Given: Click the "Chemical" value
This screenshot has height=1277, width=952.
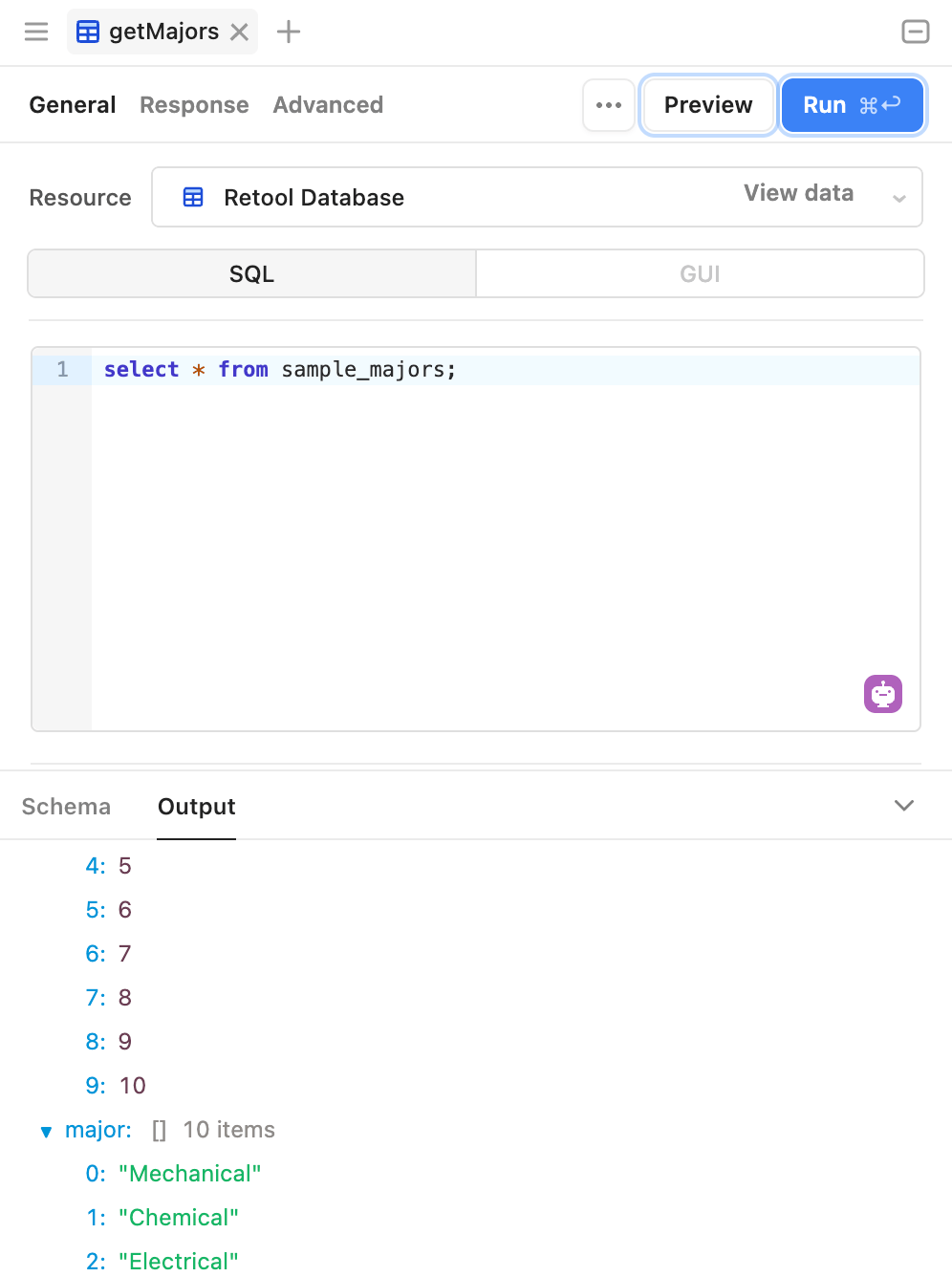Looking at the screenshot, I should 179,1218.
